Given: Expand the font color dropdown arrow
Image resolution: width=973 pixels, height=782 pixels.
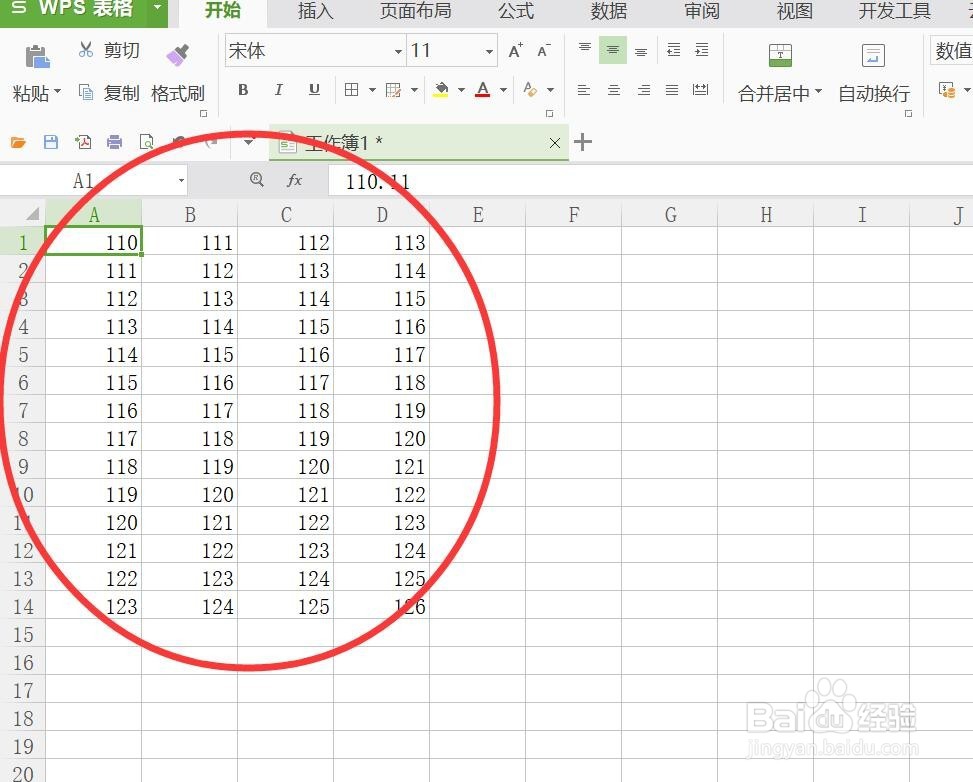Looking at the screenshot, I should pos(503,90).
